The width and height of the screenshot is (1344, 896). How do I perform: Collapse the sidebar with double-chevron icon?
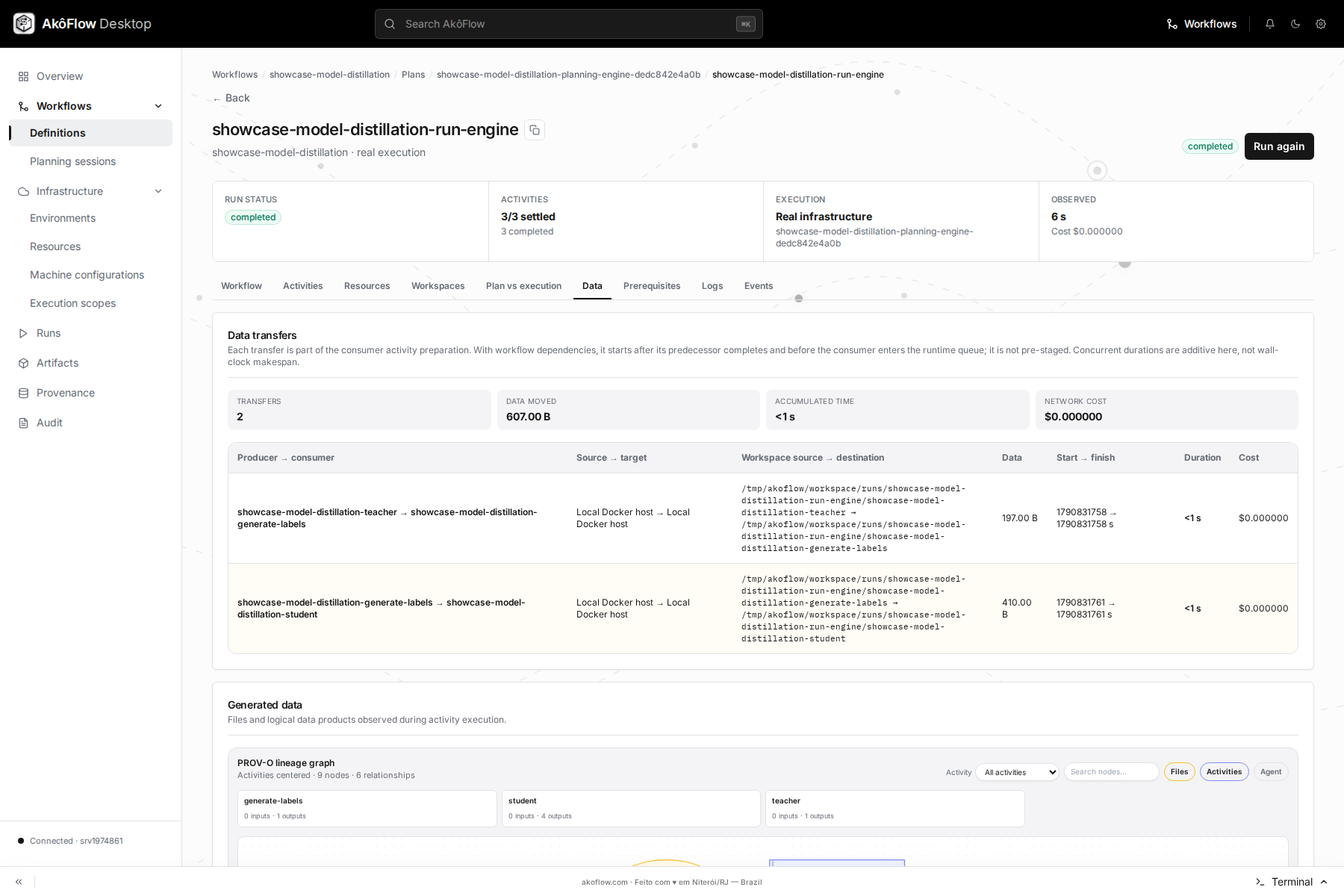19,882
